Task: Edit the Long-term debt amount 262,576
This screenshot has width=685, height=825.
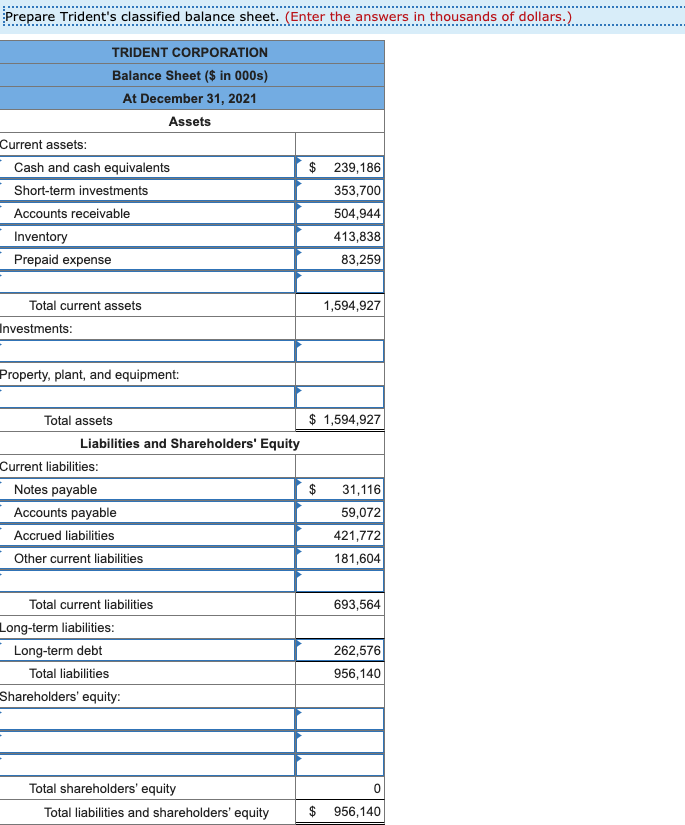Action: coord(340,650)
